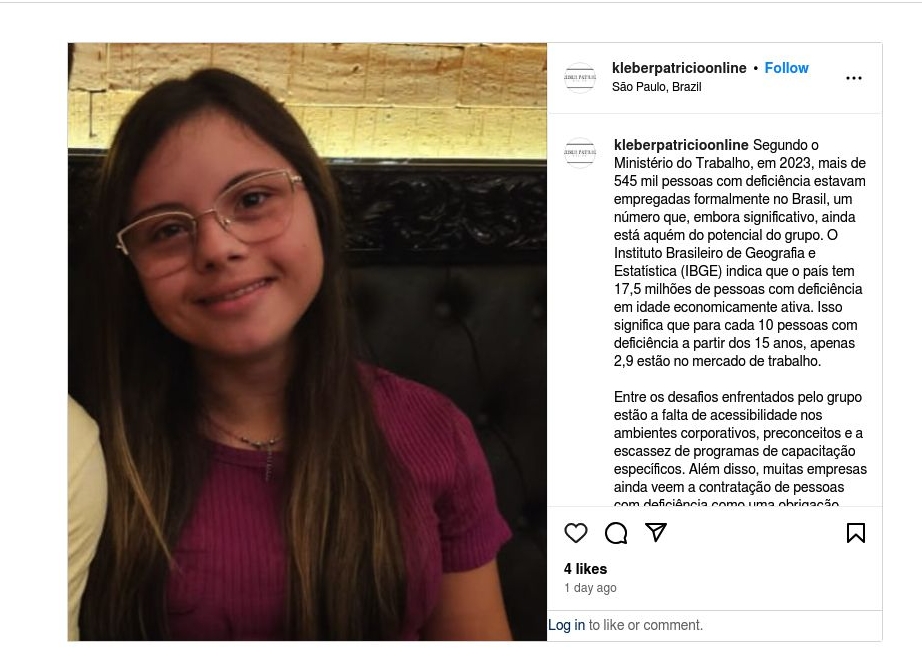The image size is (922, 656).
Task: Open kleberpatricioonline username in caption
Action: click(681, 145)
